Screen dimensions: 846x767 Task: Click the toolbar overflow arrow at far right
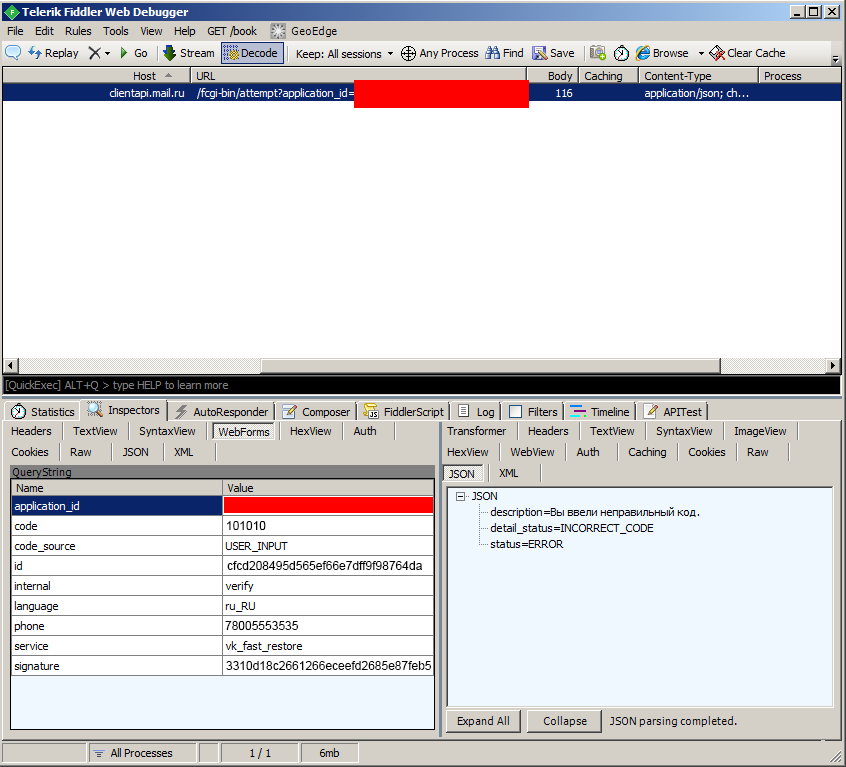click(x=835, y=59)
